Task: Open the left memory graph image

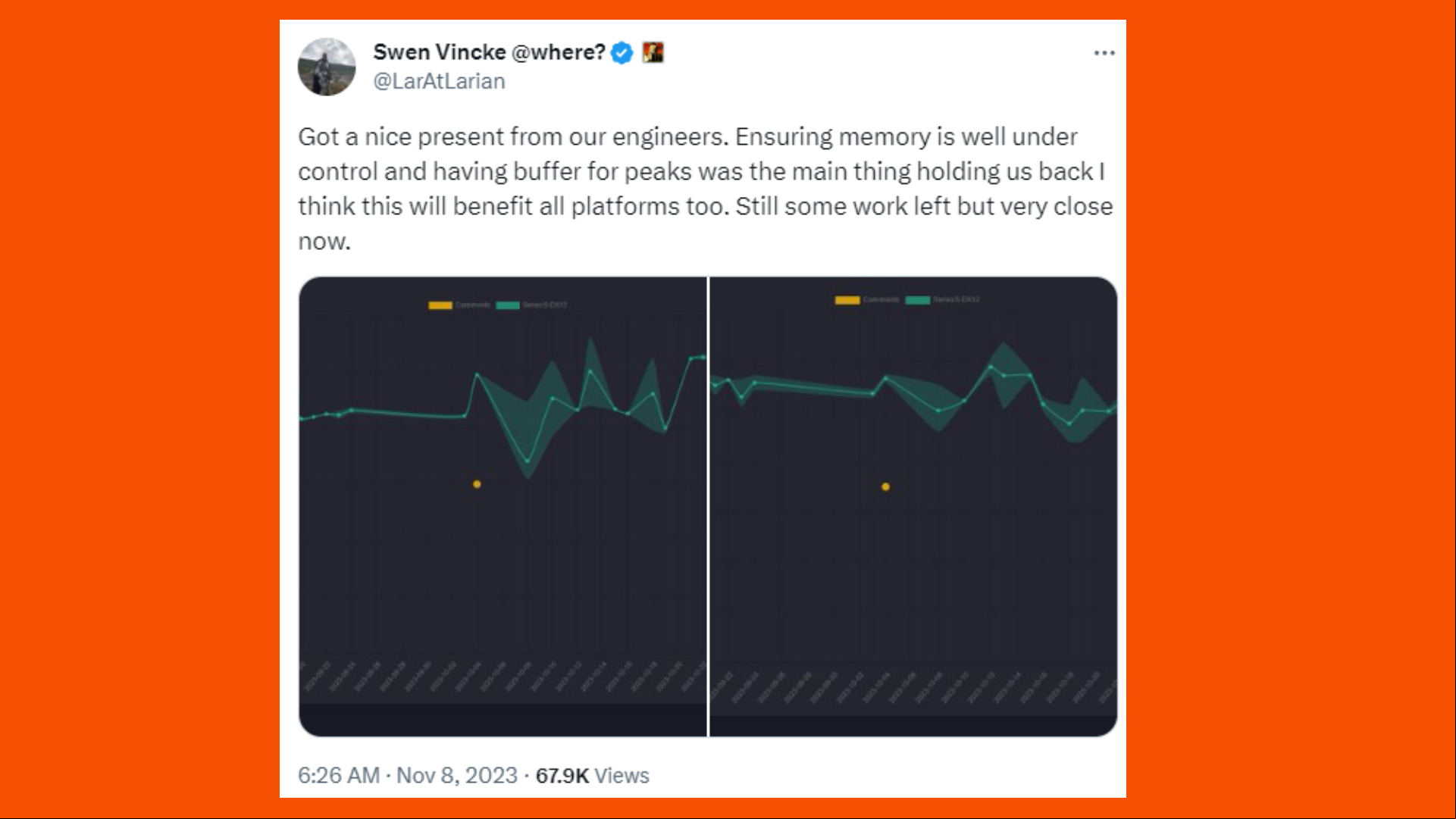Action: [x=503, y=506]
